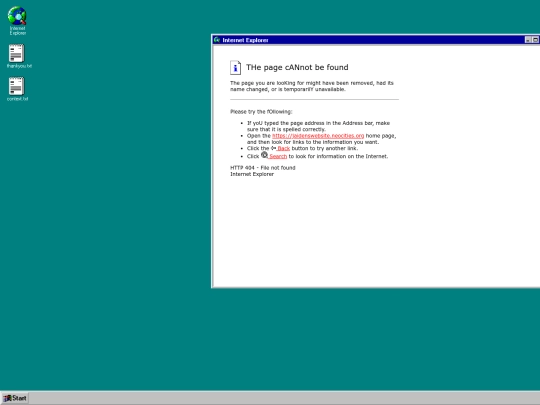Click the 'THe page cANnot be found' heading
Image resolution: width=540 pixels, height=405 pixels.
click(297, 67)
